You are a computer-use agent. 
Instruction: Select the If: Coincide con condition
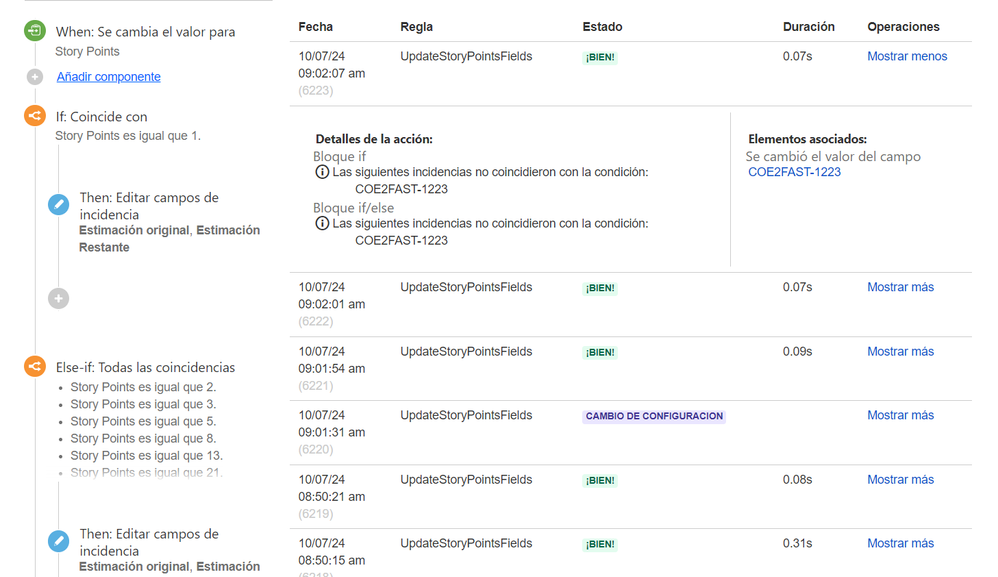101,116
